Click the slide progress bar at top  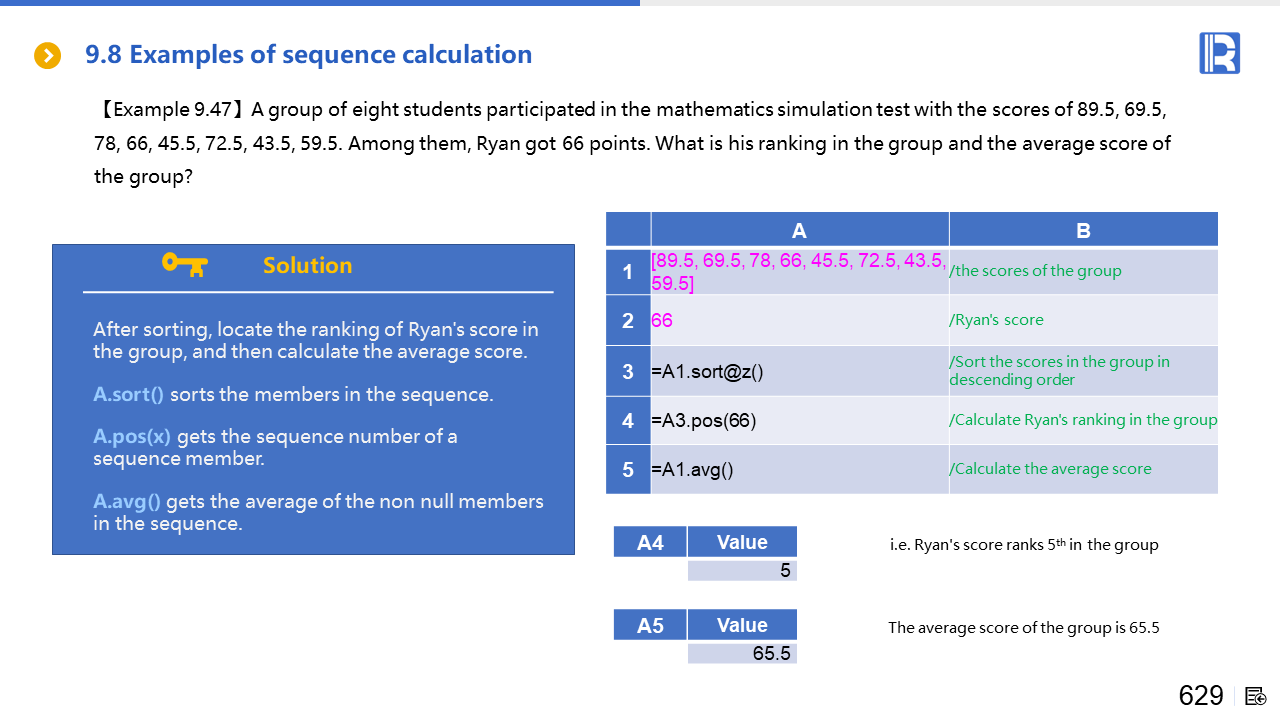coord(320,3)
